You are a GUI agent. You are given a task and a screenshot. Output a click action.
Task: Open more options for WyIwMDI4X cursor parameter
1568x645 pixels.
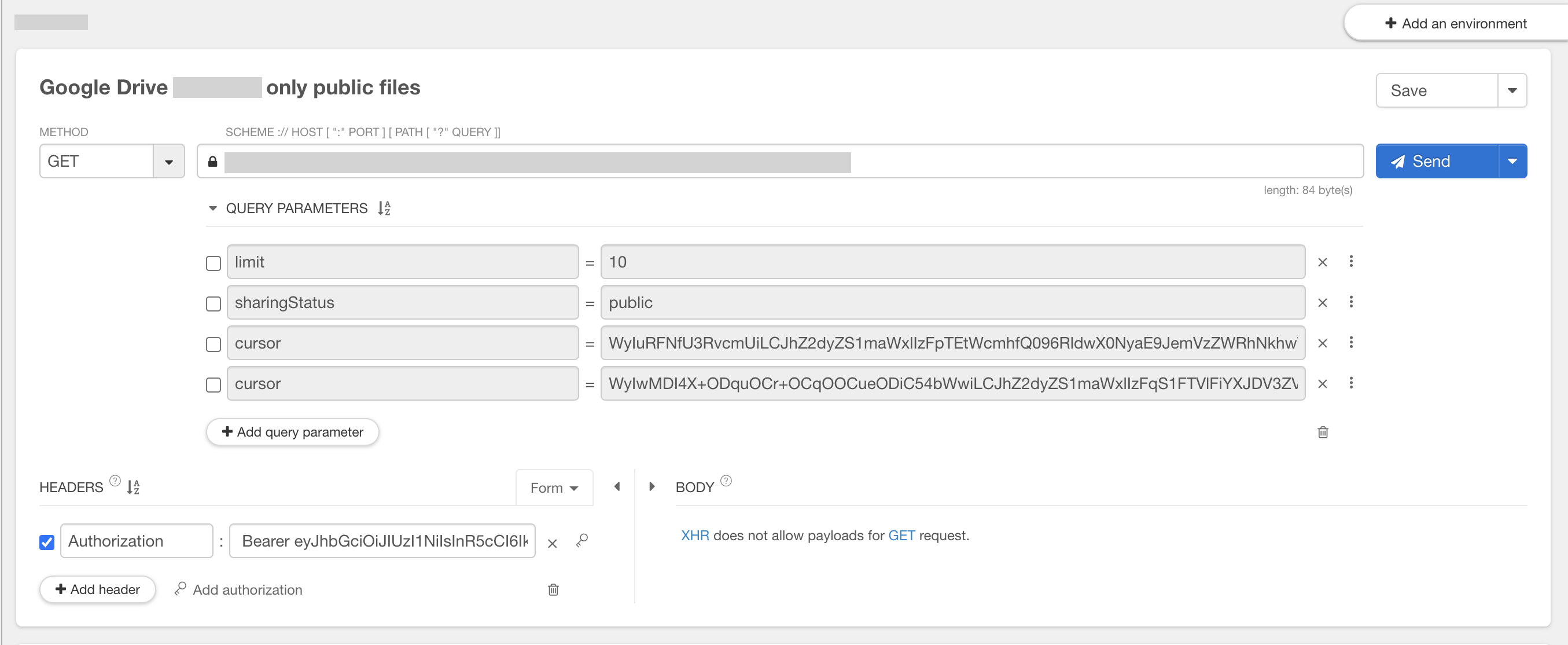click(x=1350, y=383)
